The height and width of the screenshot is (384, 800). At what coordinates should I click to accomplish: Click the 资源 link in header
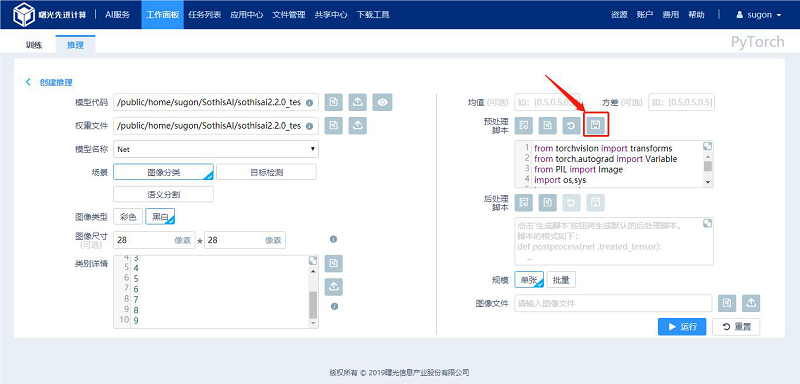[x=619, y=15]
